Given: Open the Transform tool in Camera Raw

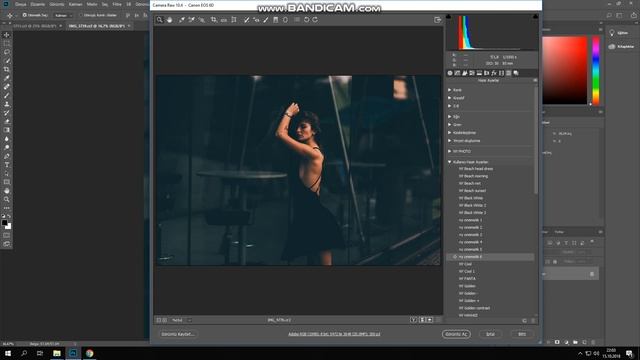Looking at the screenshot, I should [234, 20].
